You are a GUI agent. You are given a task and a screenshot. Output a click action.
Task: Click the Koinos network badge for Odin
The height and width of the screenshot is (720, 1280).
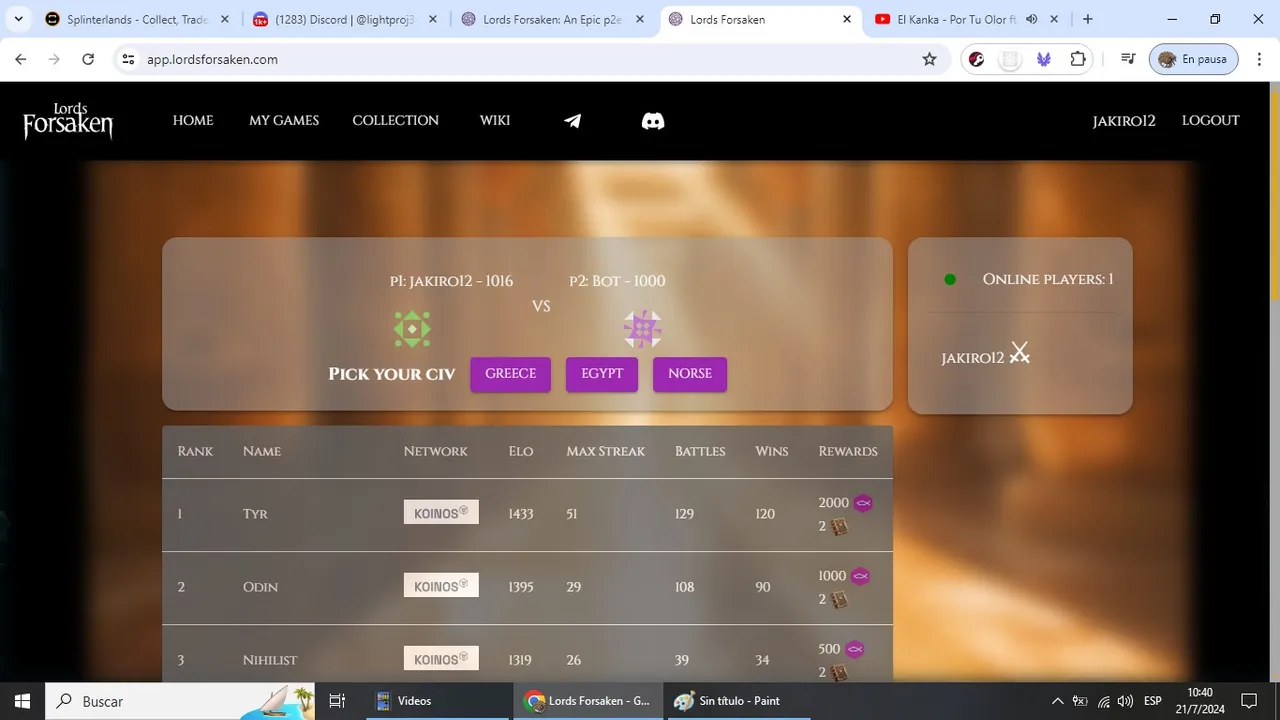pos(441,585)
